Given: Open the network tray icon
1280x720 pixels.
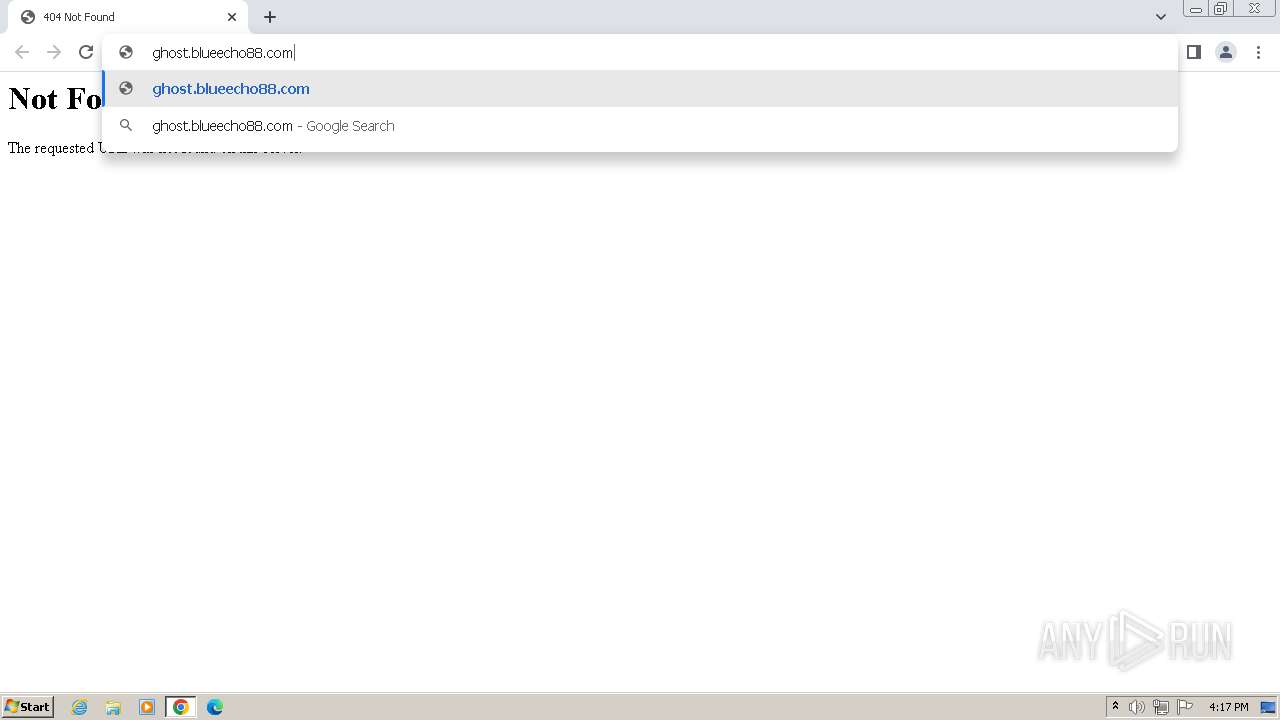Looking at the screenshot, I should click(x=1161, y=707).
